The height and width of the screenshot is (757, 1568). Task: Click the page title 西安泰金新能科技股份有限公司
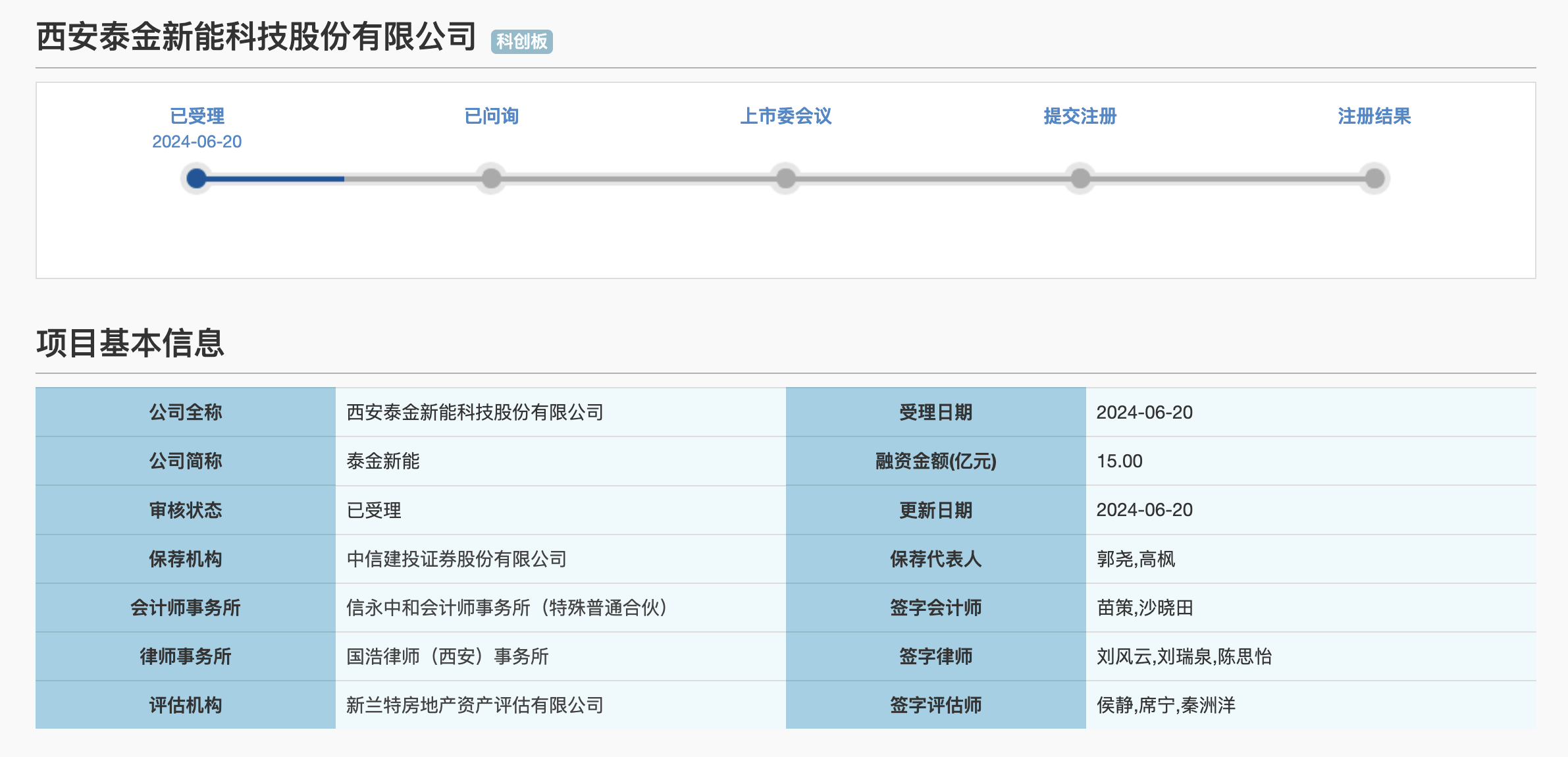[257, 36]
